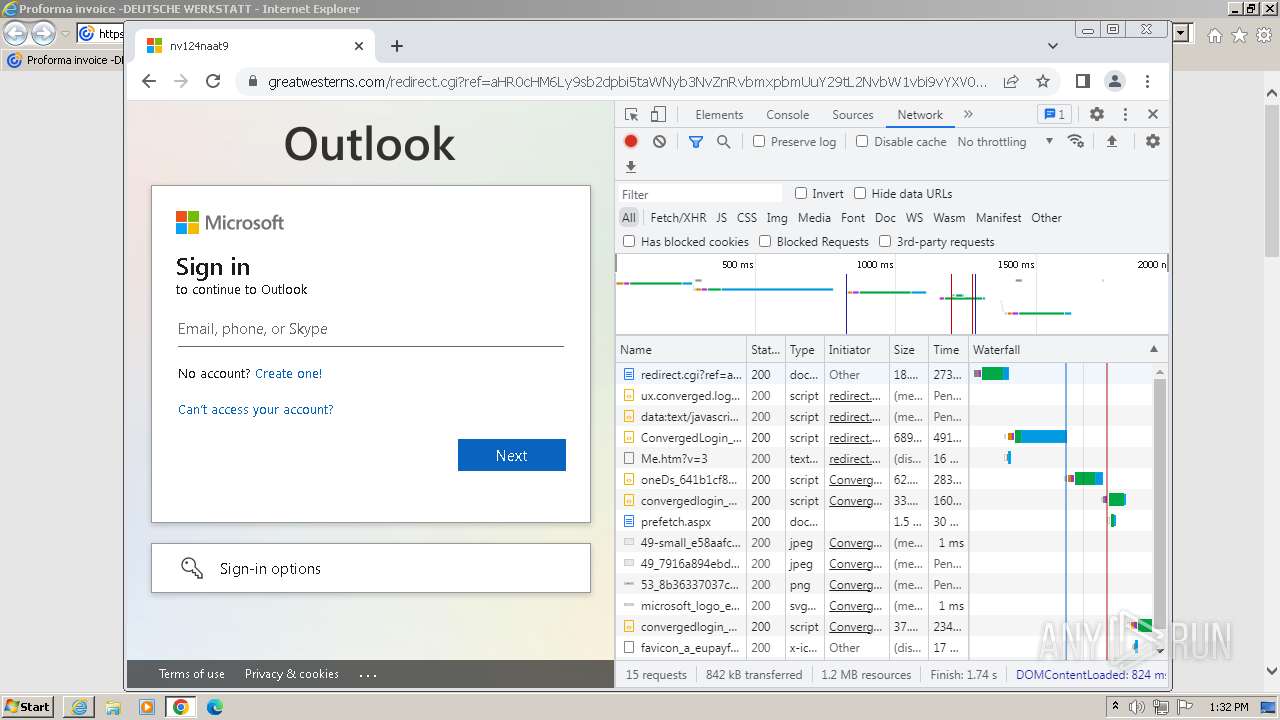Open the Network panel settings gear
The height and width of the screenshot is (720, 1280).
[1153, 141]
